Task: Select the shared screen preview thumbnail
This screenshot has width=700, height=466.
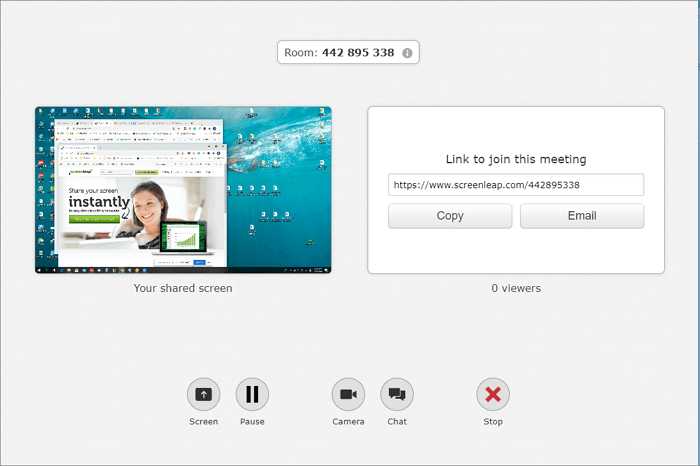Action: pos(183,190)
